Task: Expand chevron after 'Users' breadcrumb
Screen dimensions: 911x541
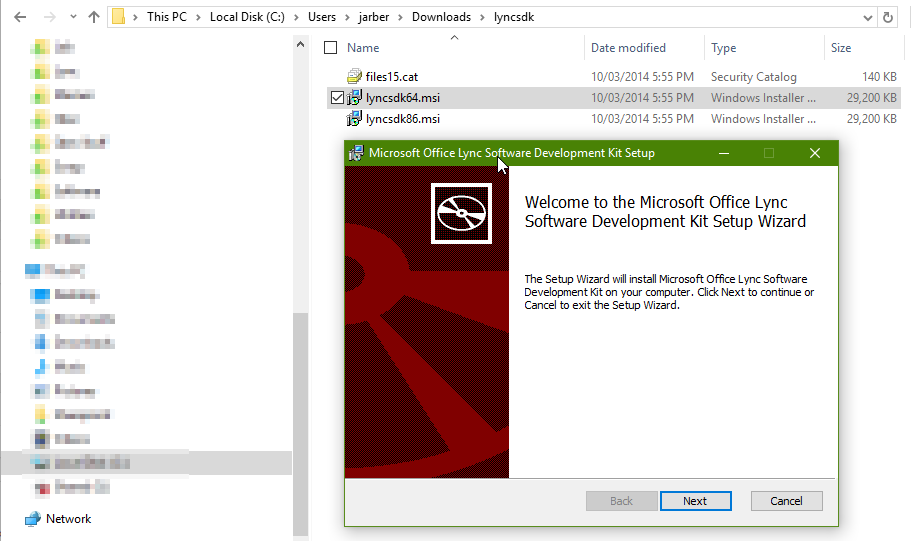Action: pos(347,17)
